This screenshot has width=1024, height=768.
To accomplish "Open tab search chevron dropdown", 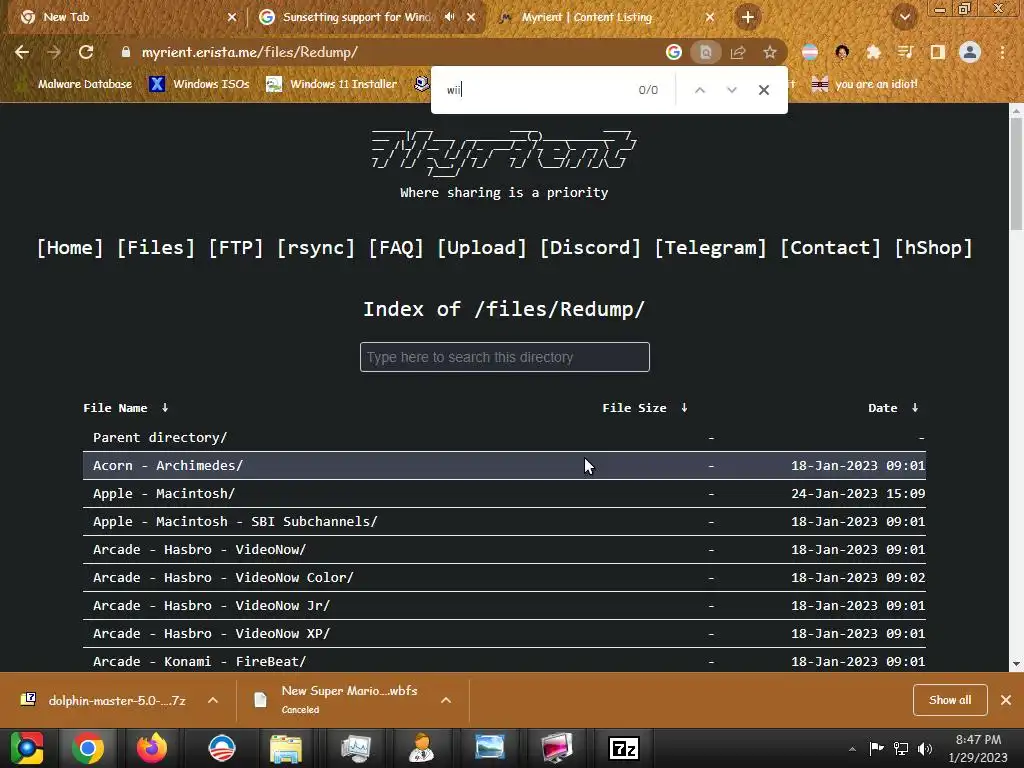I will click(904, 17).
